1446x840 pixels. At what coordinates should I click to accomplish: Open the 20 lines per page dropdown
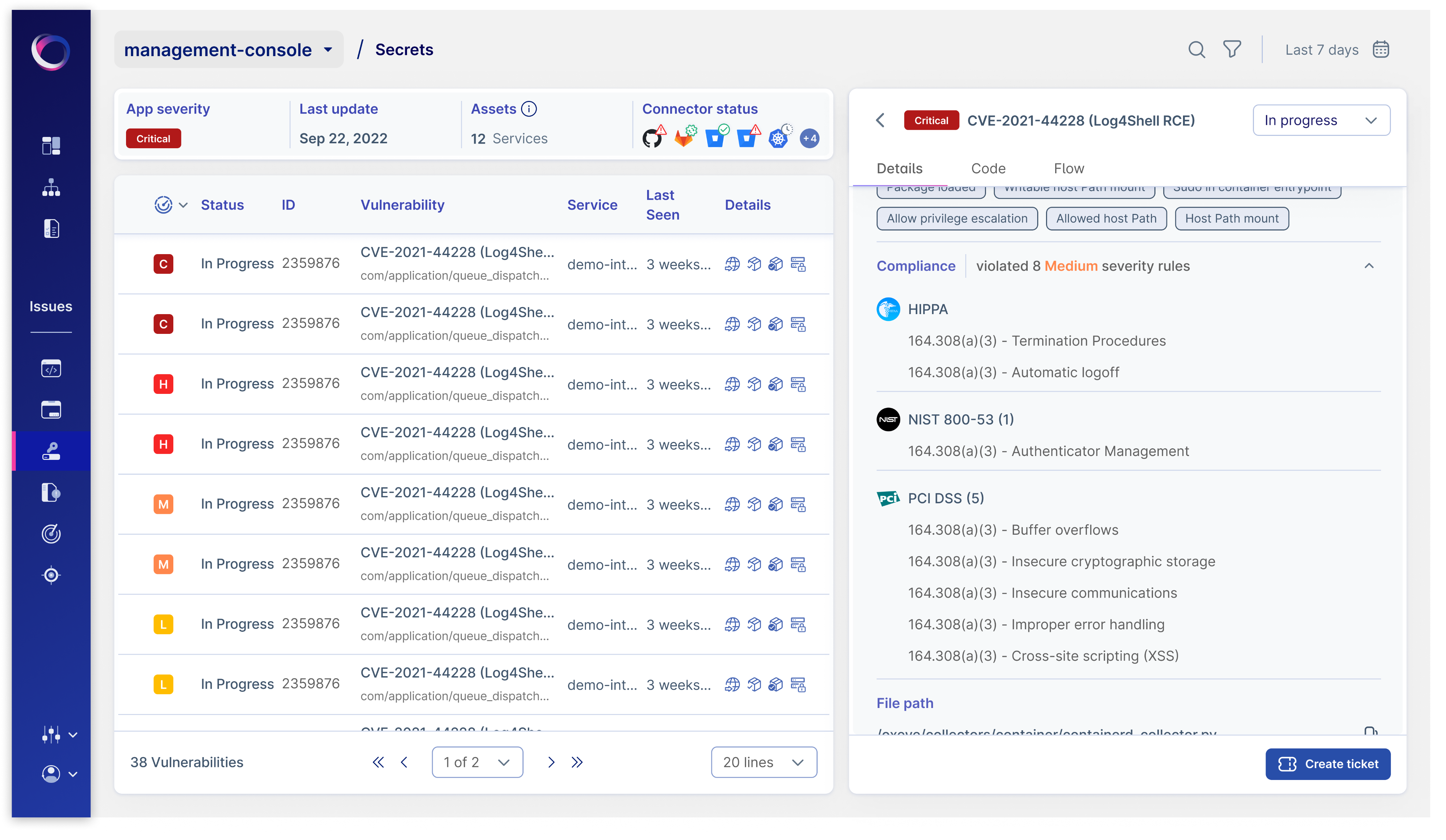click(x=764, y=762)
